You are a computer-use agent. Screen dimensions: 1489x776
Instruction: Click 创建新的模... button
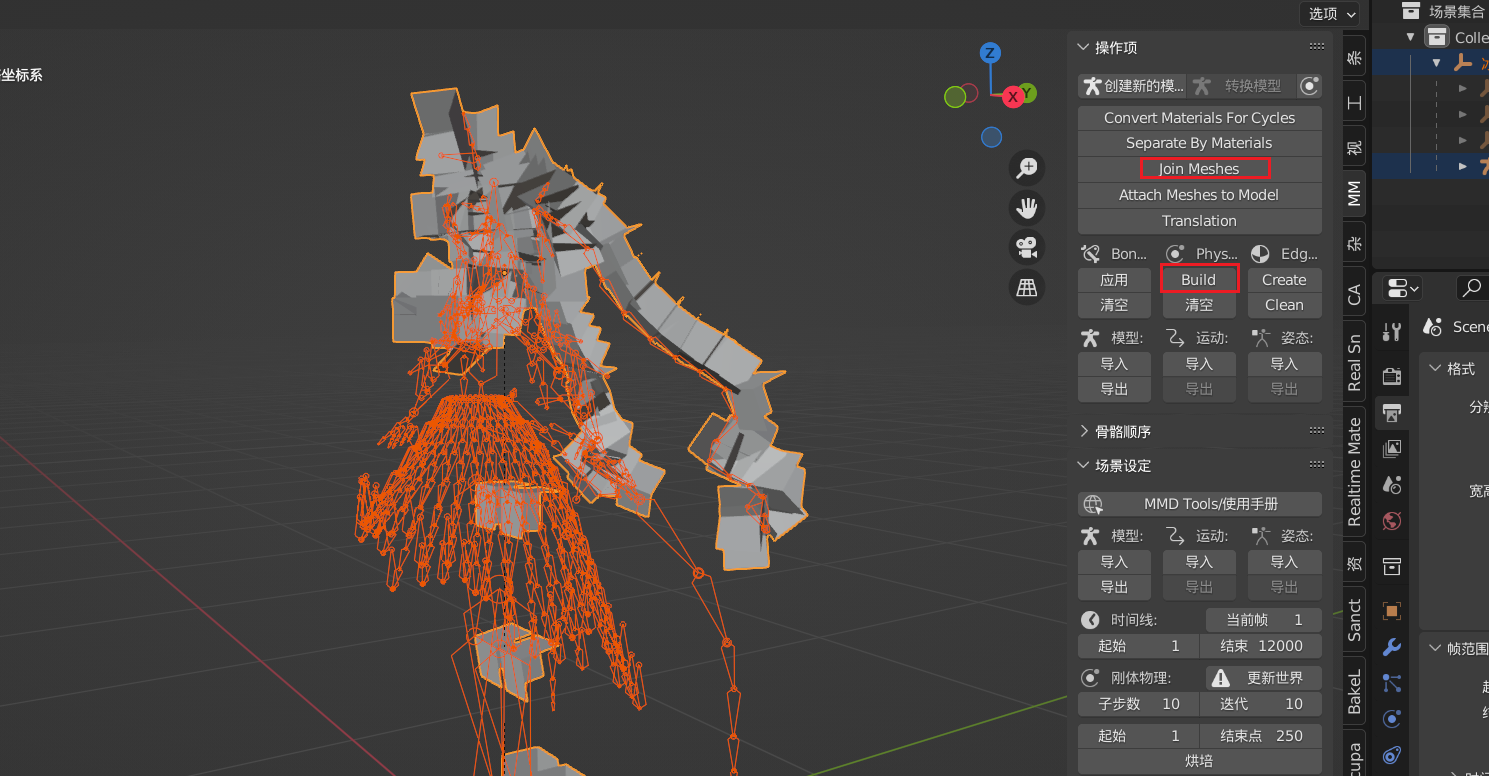click(x=1134, y=86)
